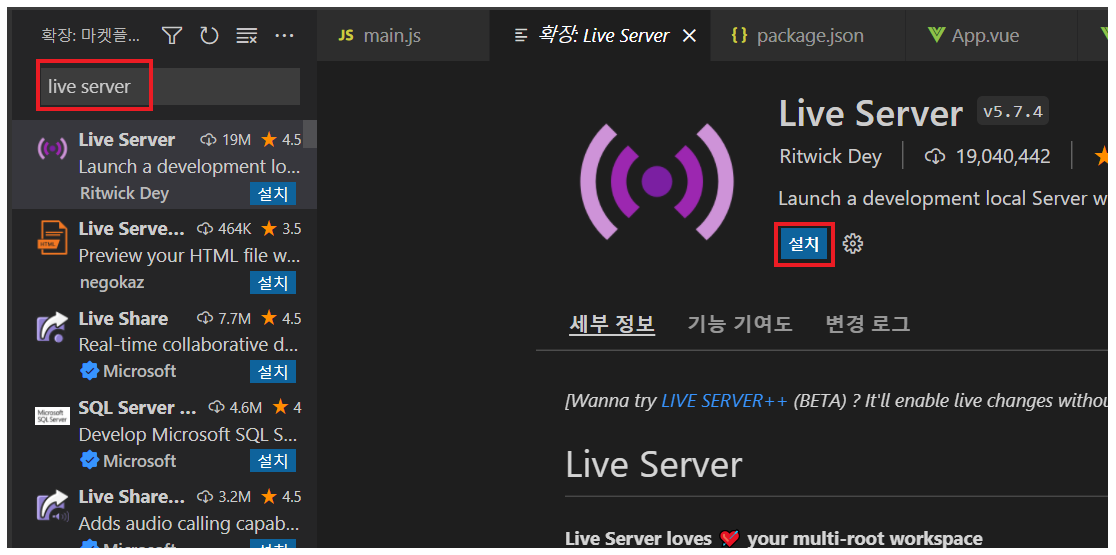Open the extensions panel more actions menu

click(x=284, y=35)
